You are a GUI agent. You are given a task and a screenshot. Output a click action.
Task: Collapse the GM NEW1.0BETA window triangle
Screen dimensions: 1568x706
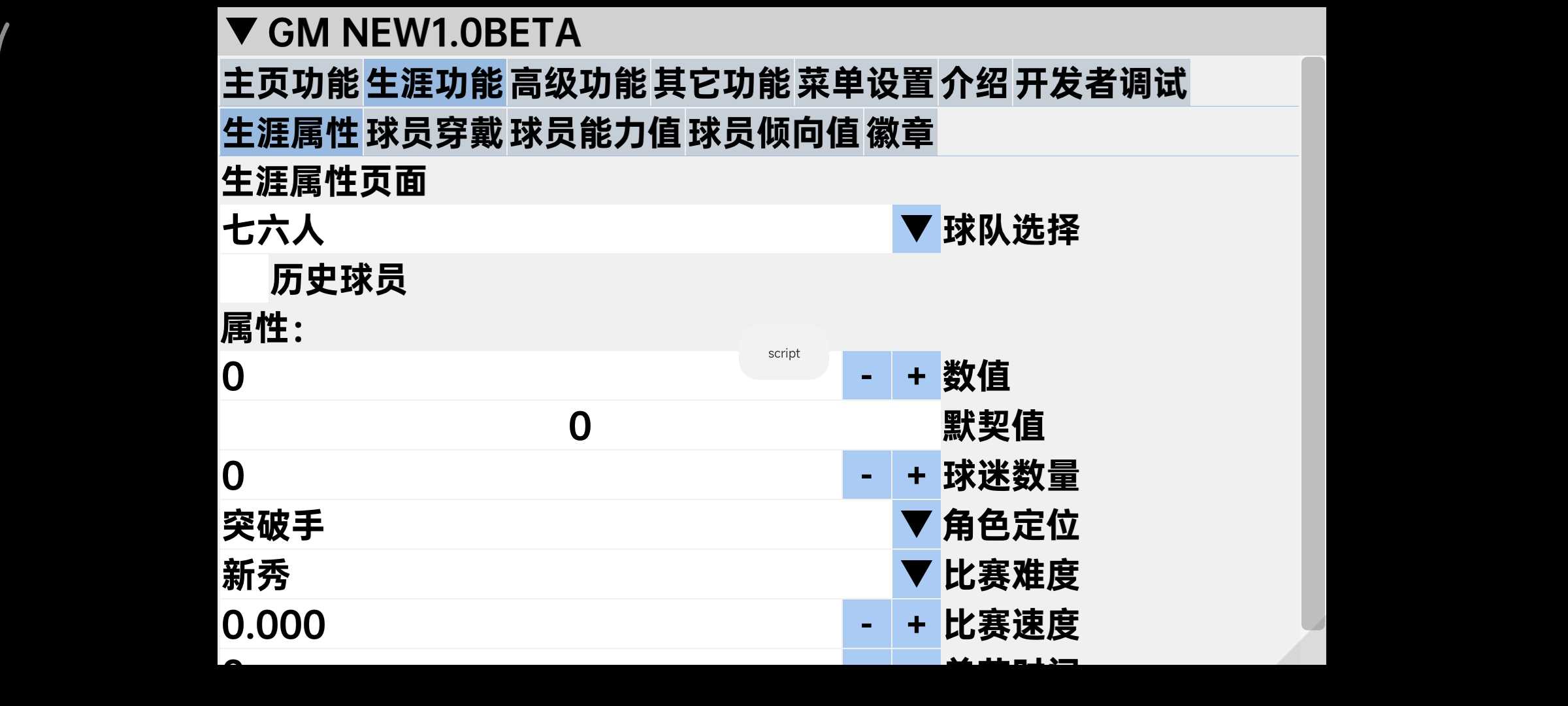click(242, 32)
